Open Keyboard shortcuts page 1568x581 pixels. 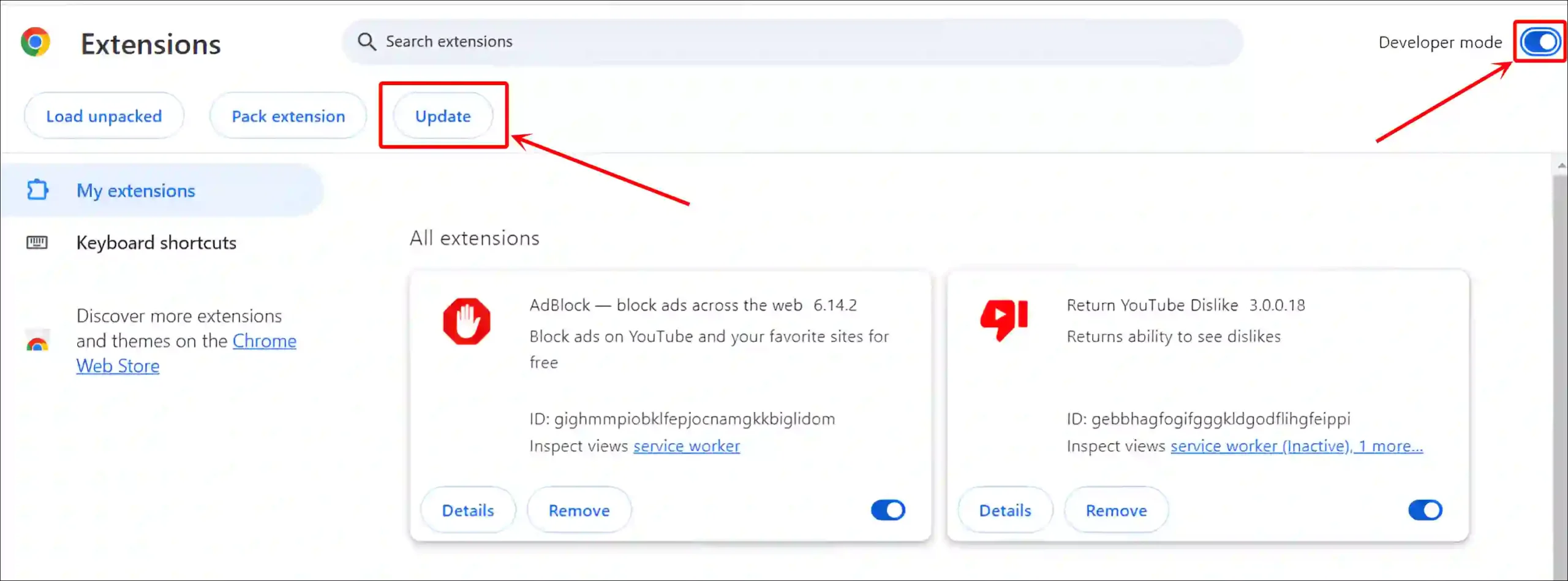click(x=156, y=243)
